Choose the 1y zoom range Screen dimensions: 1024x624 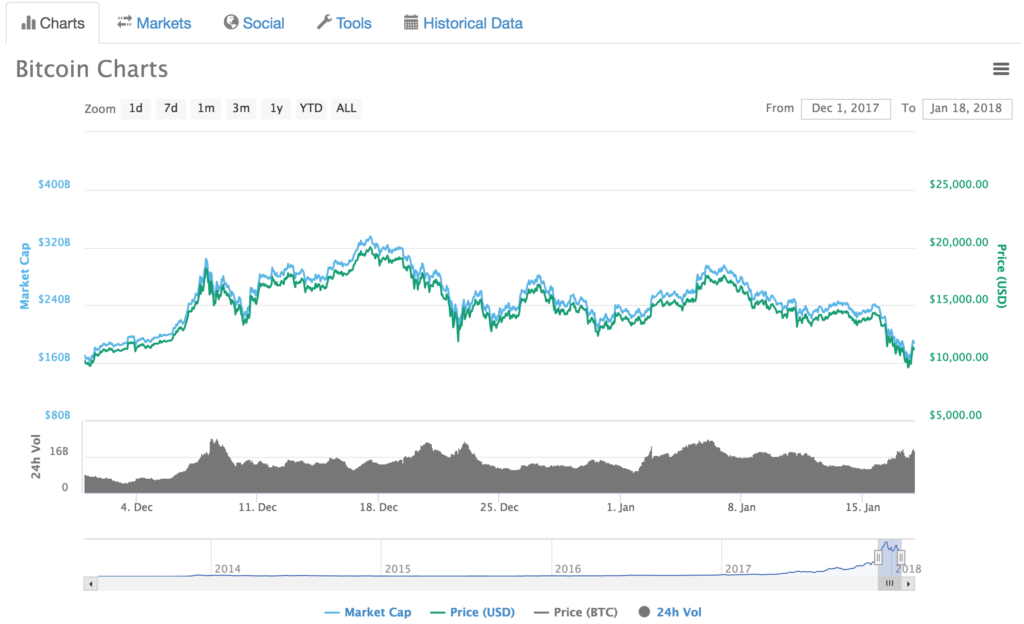pyautogui.click(x=276, y=108)
